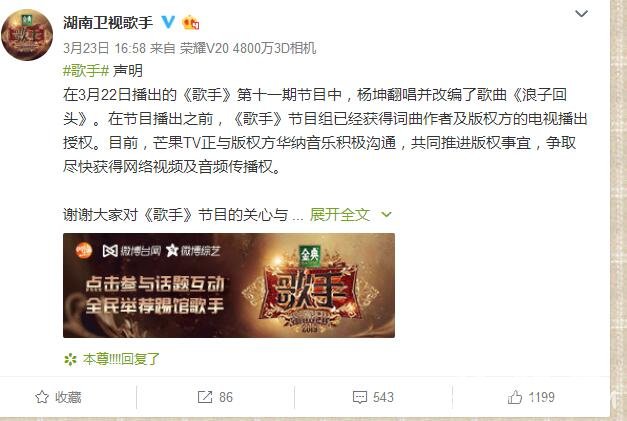Open the #歌手# hashtag topic
The height and width of the screenshot is (421, 627).
pos(86,71)
